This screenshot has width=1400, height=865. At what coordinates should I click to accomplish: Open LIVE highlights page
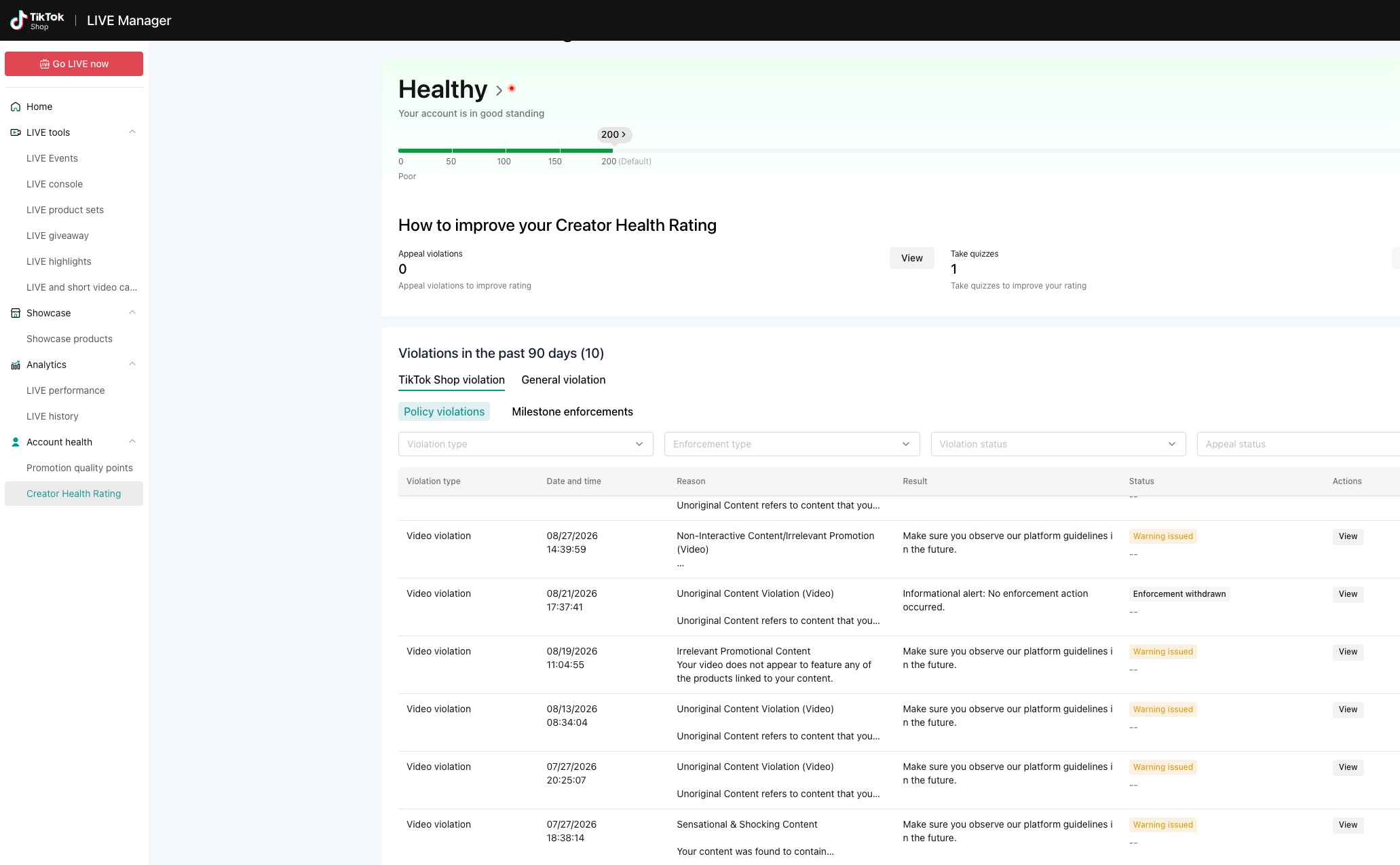(59, 261)
